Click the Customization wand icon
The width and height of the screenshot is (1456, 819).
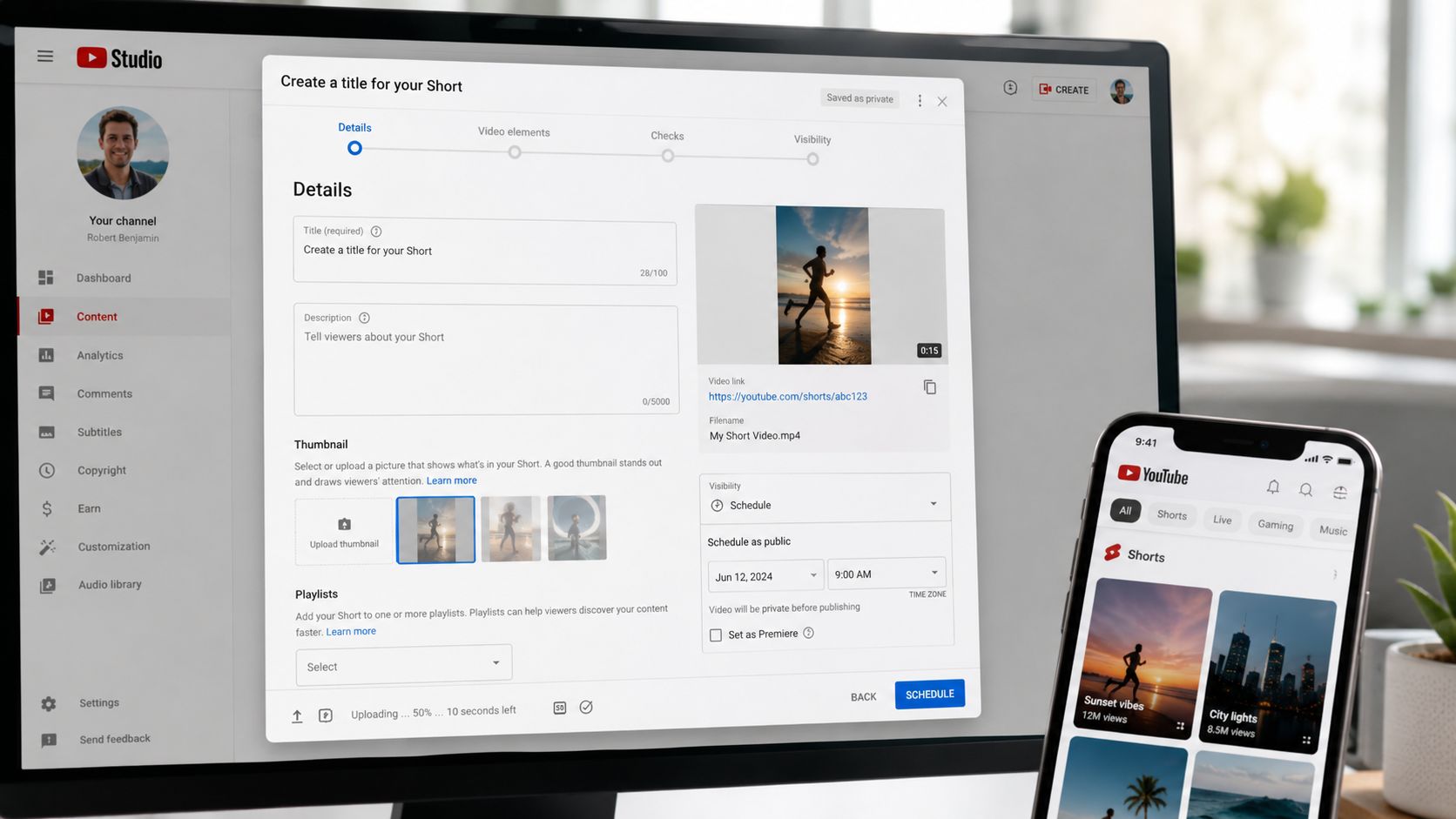click(47, 547)
